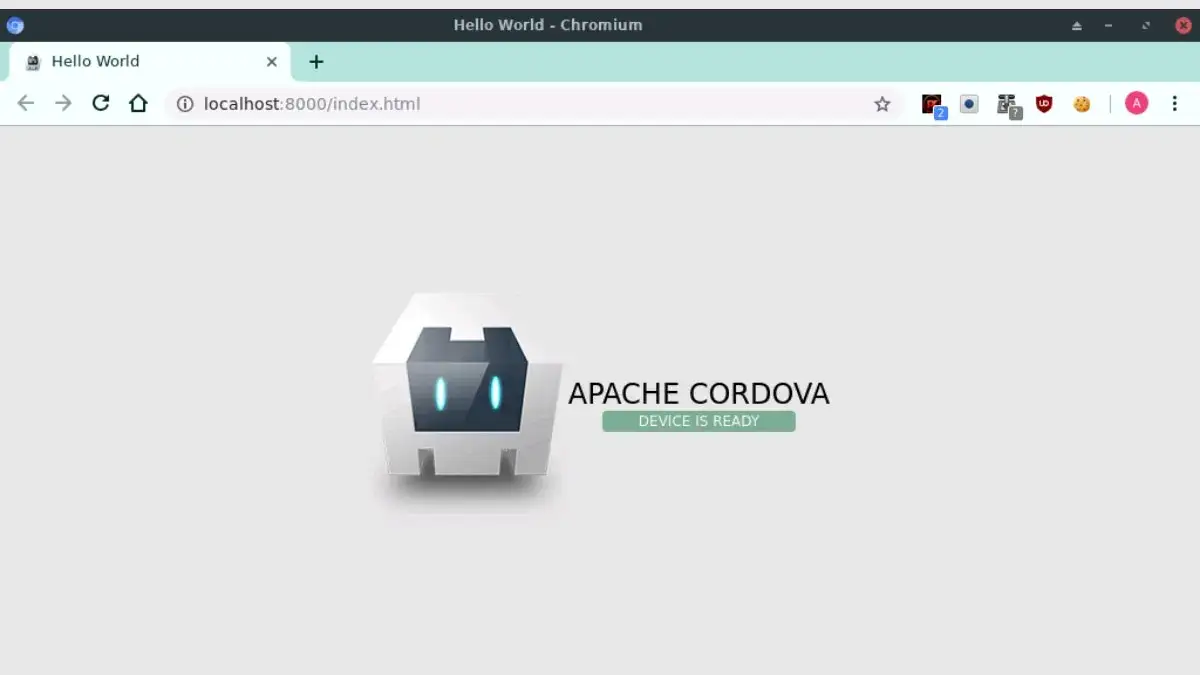Viewport: 1200px width, 675px height.
Task: Open the three-dot Chromium menu
Action: 1175,103
